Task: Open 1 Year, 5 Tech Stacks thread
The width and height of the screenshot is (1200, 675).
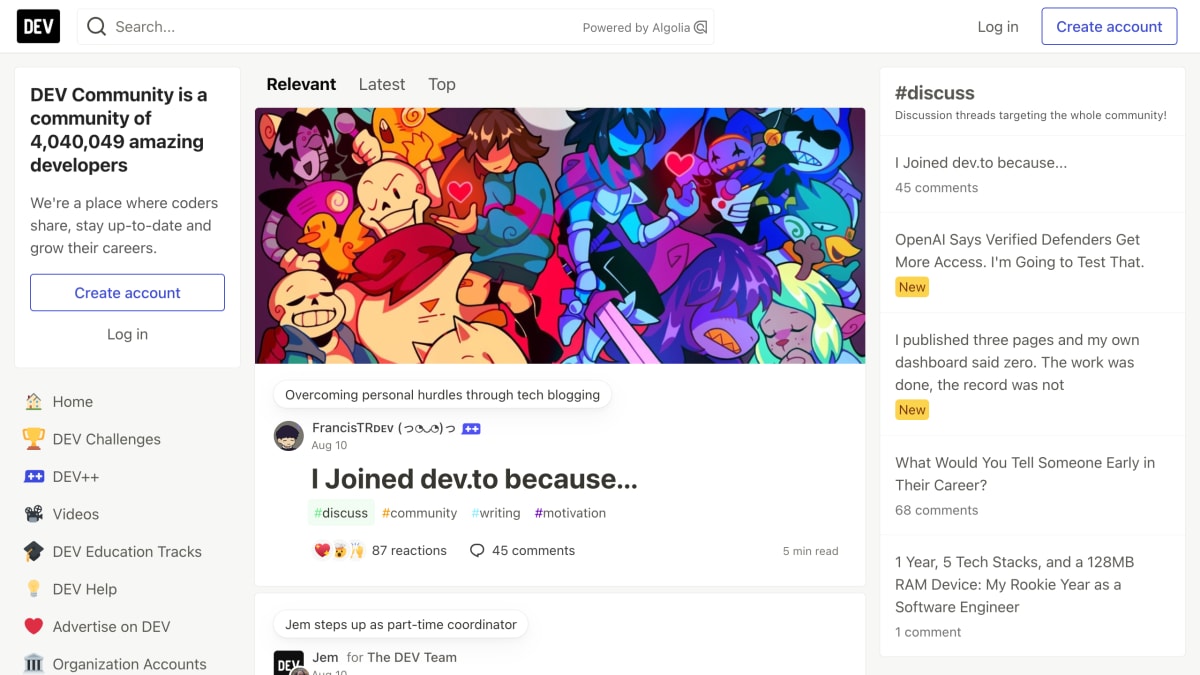Action: (x=1014, y=584)
